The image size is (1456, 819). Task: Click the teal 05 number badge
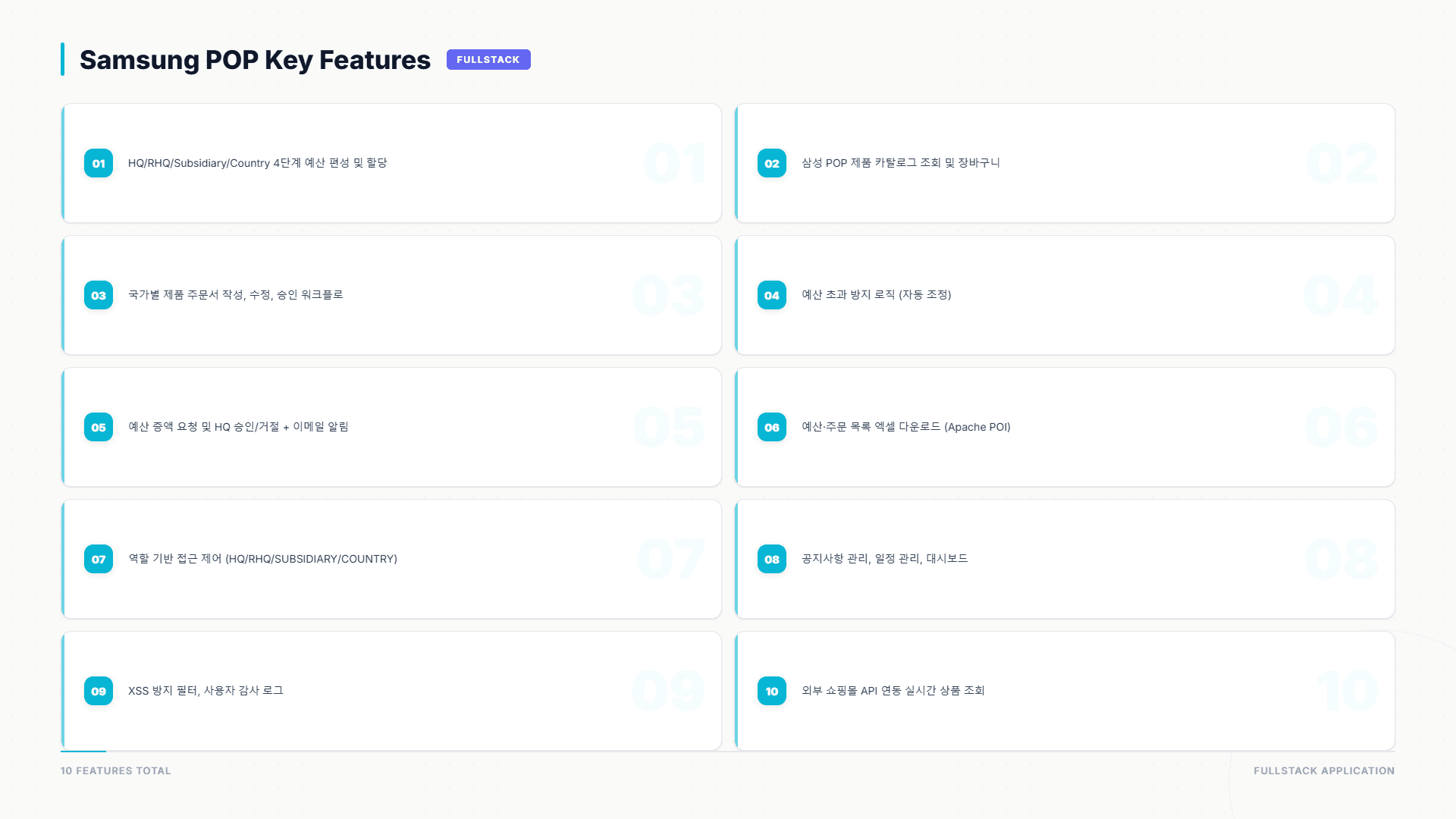(x=99, y=427)
